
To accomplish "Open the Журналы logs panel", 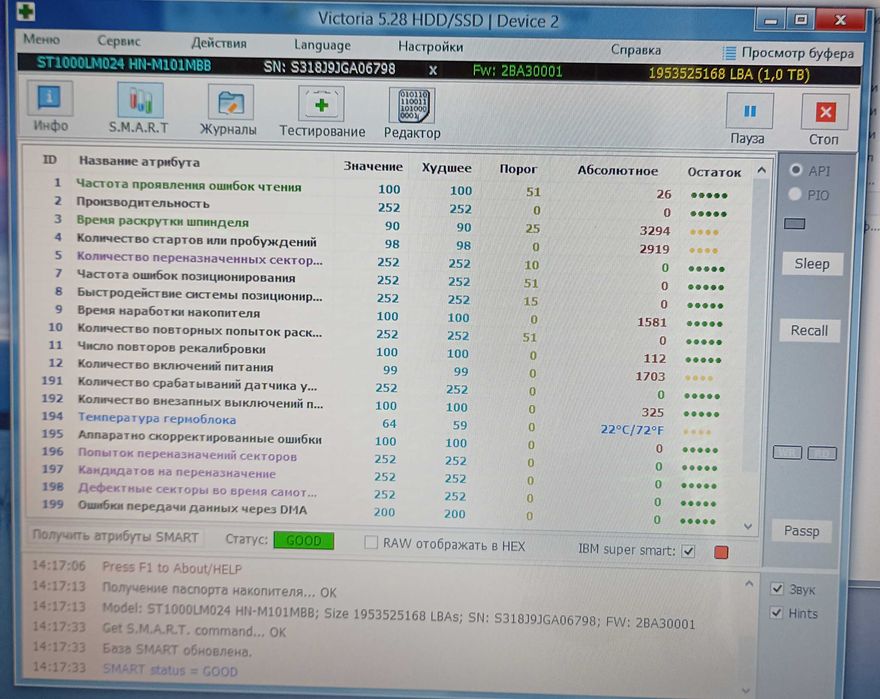I will point(229,111).
